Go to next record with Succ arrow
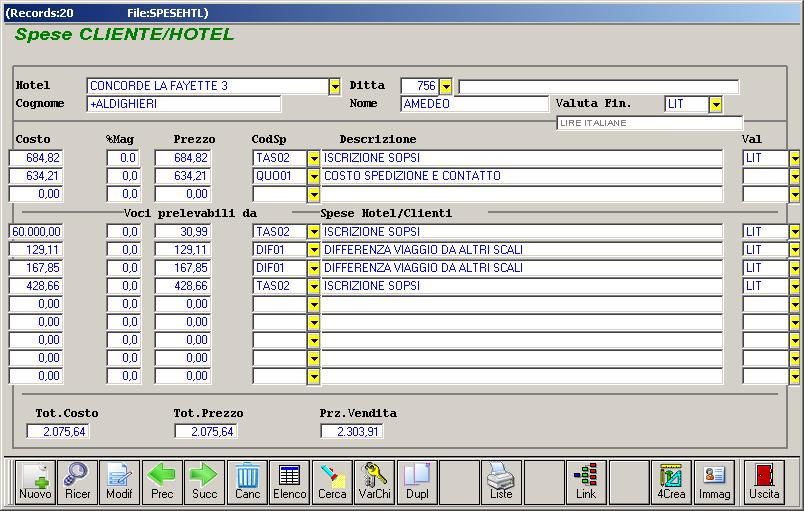 coord(205,482)
